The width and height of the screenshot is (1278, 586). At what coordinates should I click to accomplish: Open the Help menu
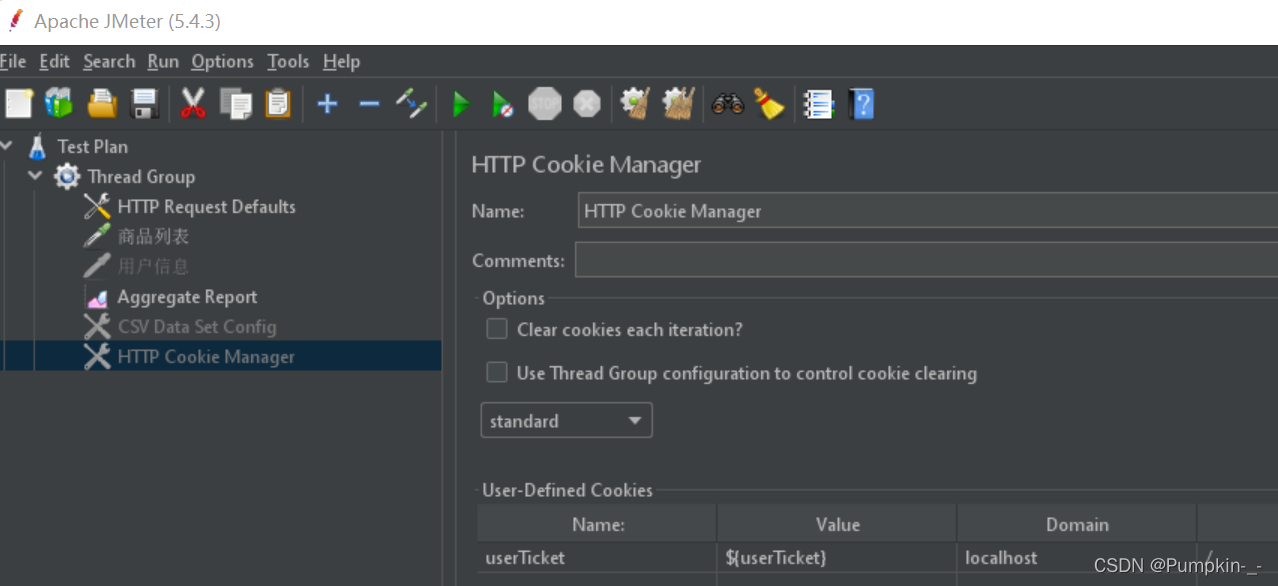(x=341, y=61)
